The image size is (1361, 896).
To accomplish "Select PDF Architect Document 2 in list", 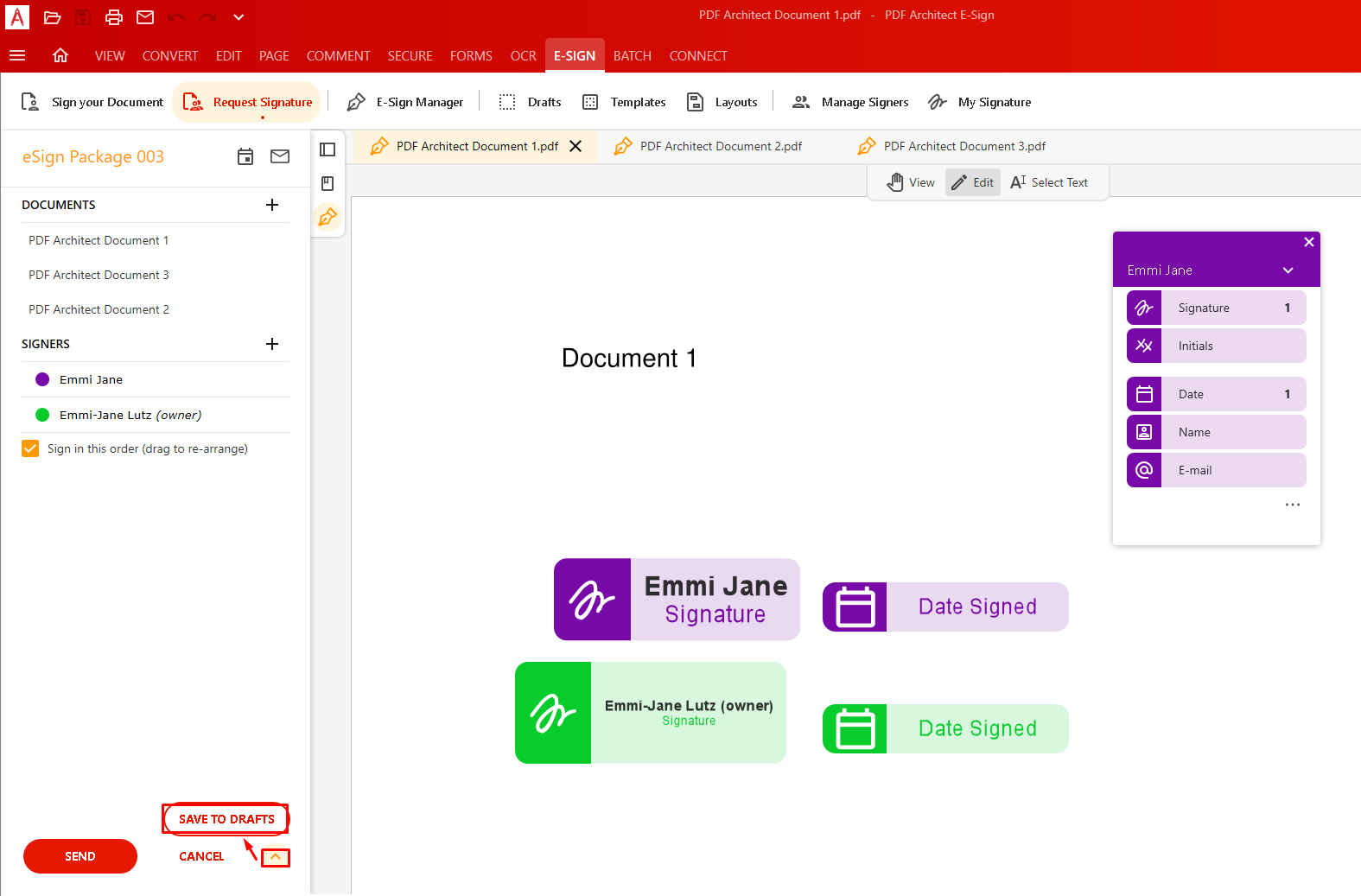I will (x=99, y=309).
